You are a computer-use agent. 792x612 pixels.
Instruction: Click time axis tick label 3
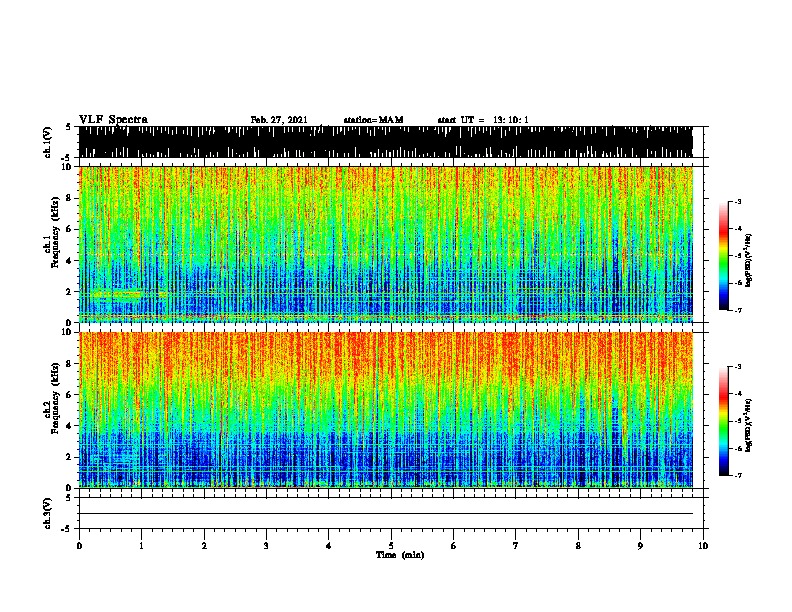[x=266, y=546]
